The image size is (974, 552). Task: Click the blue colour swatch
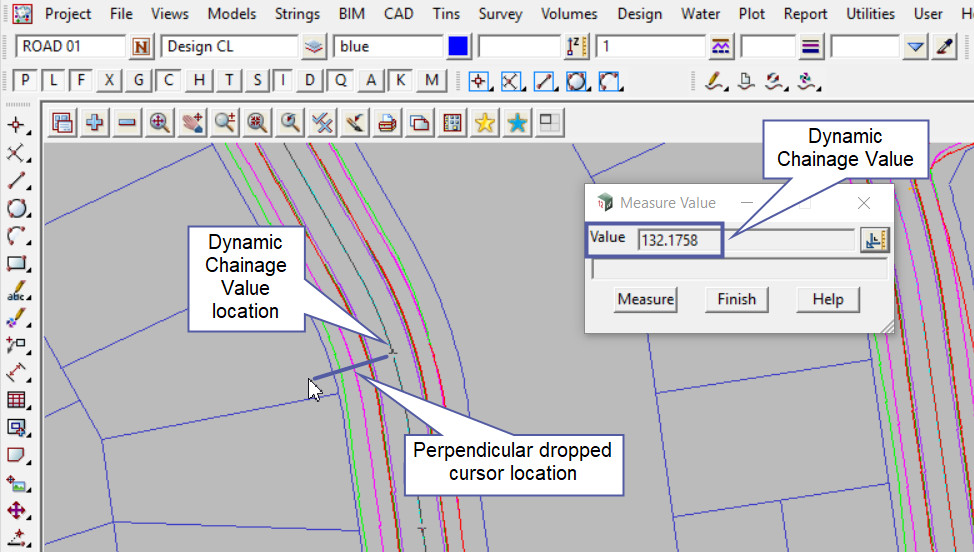coord(458,46)
